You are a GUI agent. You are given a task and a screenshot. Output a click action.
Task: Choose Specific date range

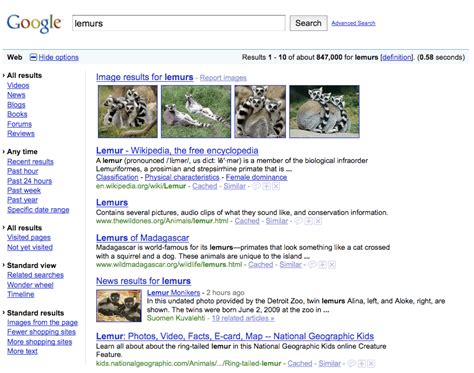38,210
